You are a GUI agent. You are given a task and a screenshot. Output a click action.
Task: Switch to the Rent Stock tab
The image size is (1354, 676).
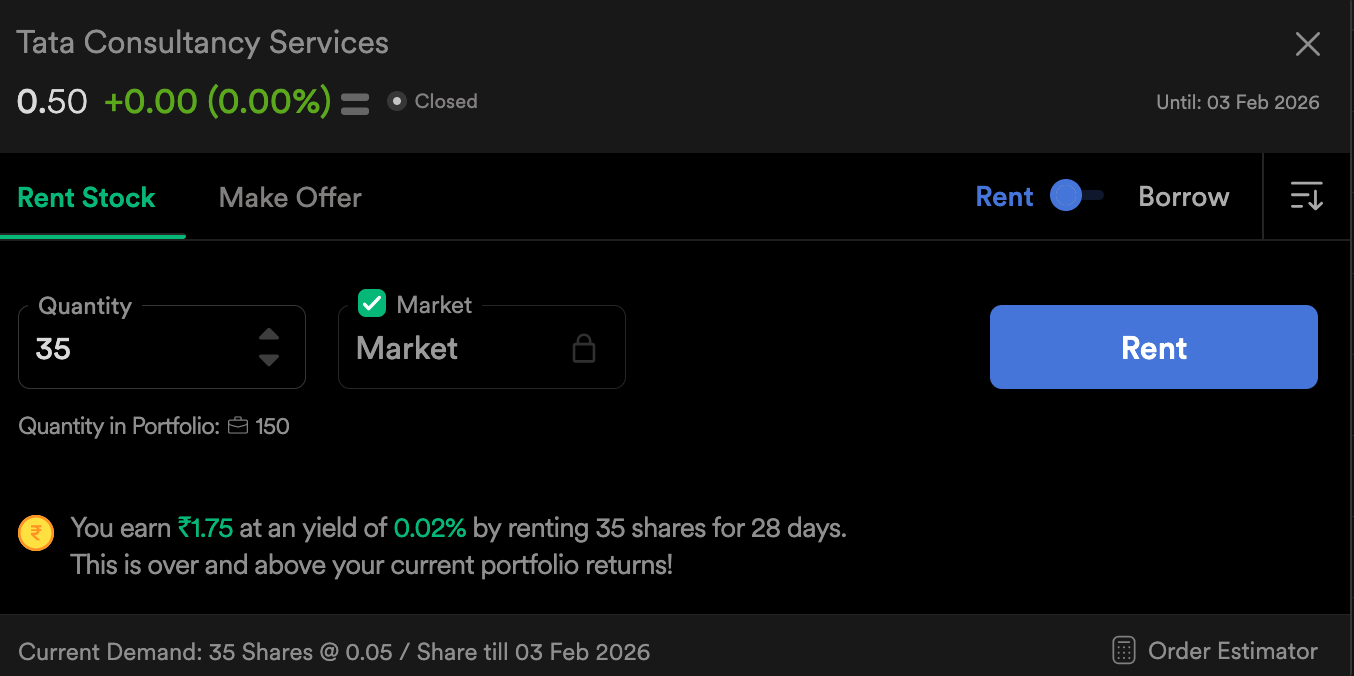(87, 197)
